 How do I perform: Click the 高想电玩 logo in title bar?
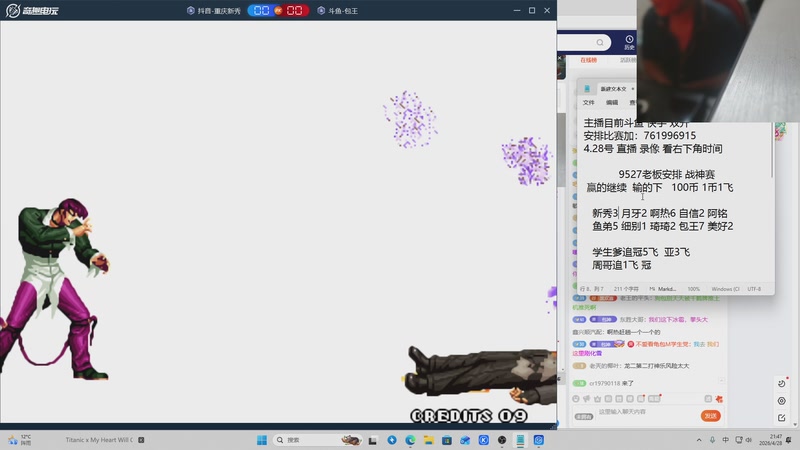pos(32,10)
